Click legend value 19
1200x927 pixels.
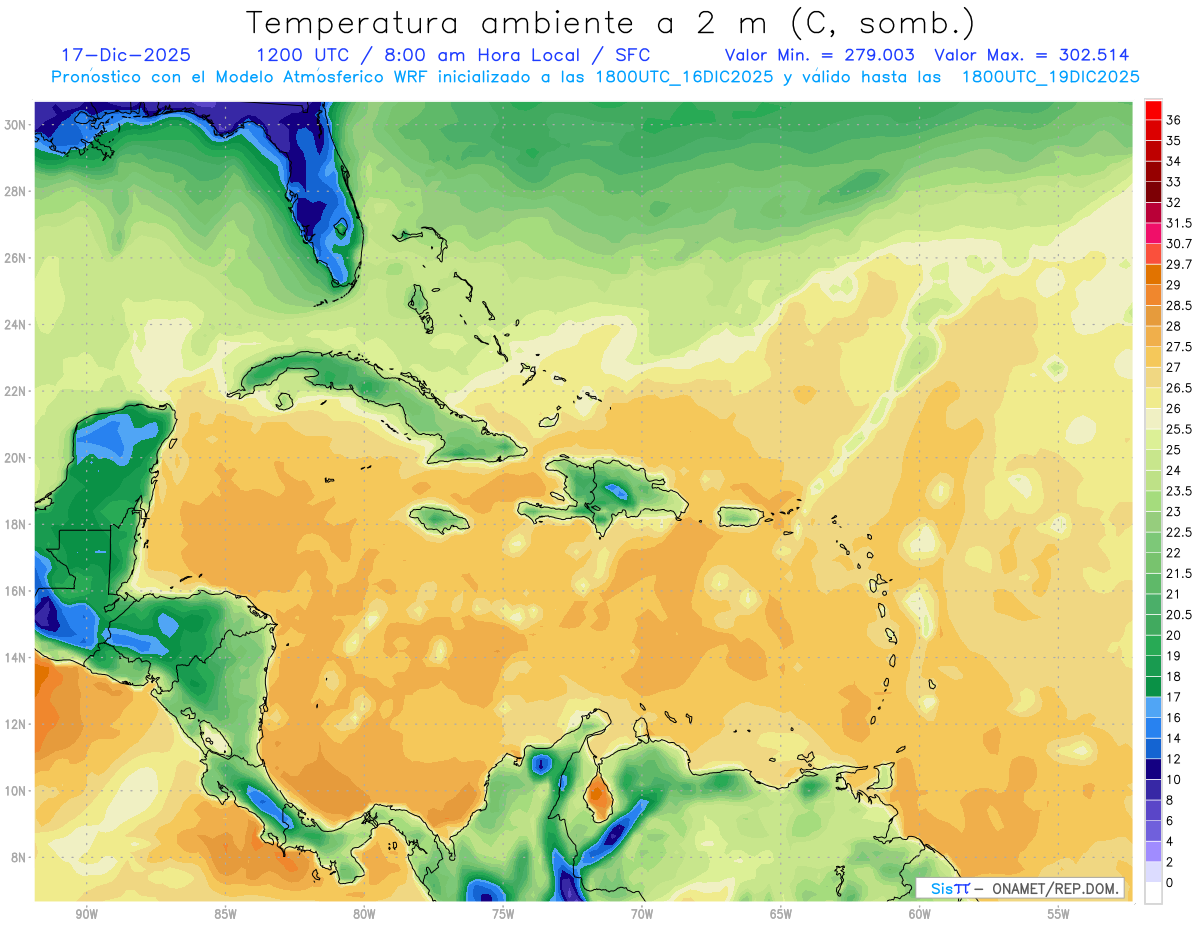point(1174,656)
